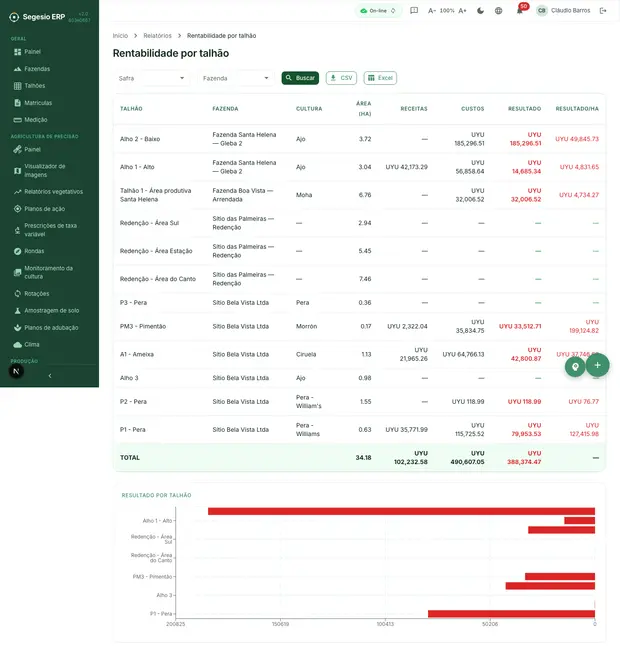Select row 'P2 - Pera'
Image resolution: width=620 pixels, height=653 pixels.
coord(359,402)
